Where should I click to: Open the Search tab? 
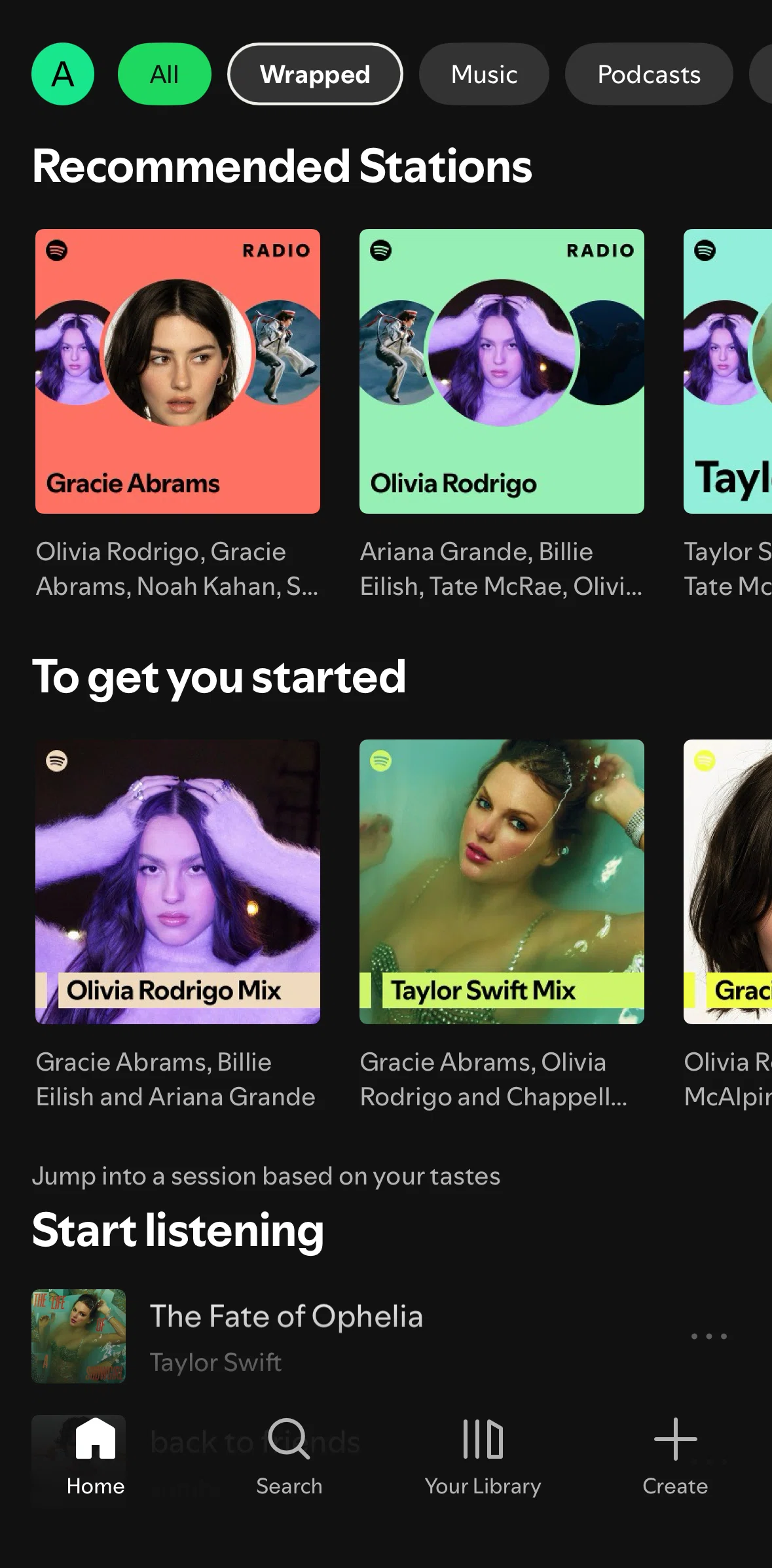(x=289, y=1456)
